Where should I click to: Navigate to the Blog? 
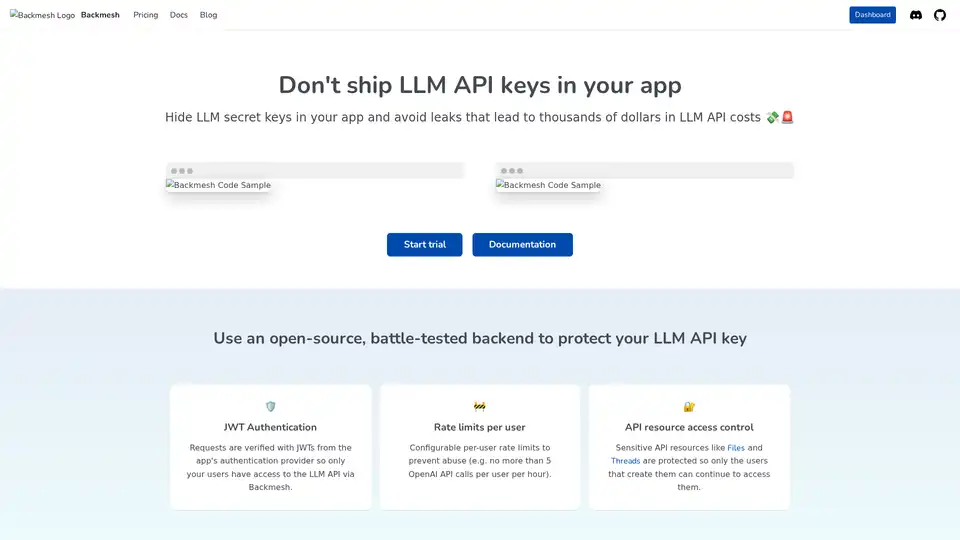pyautogui.click(x=208, y=15)
